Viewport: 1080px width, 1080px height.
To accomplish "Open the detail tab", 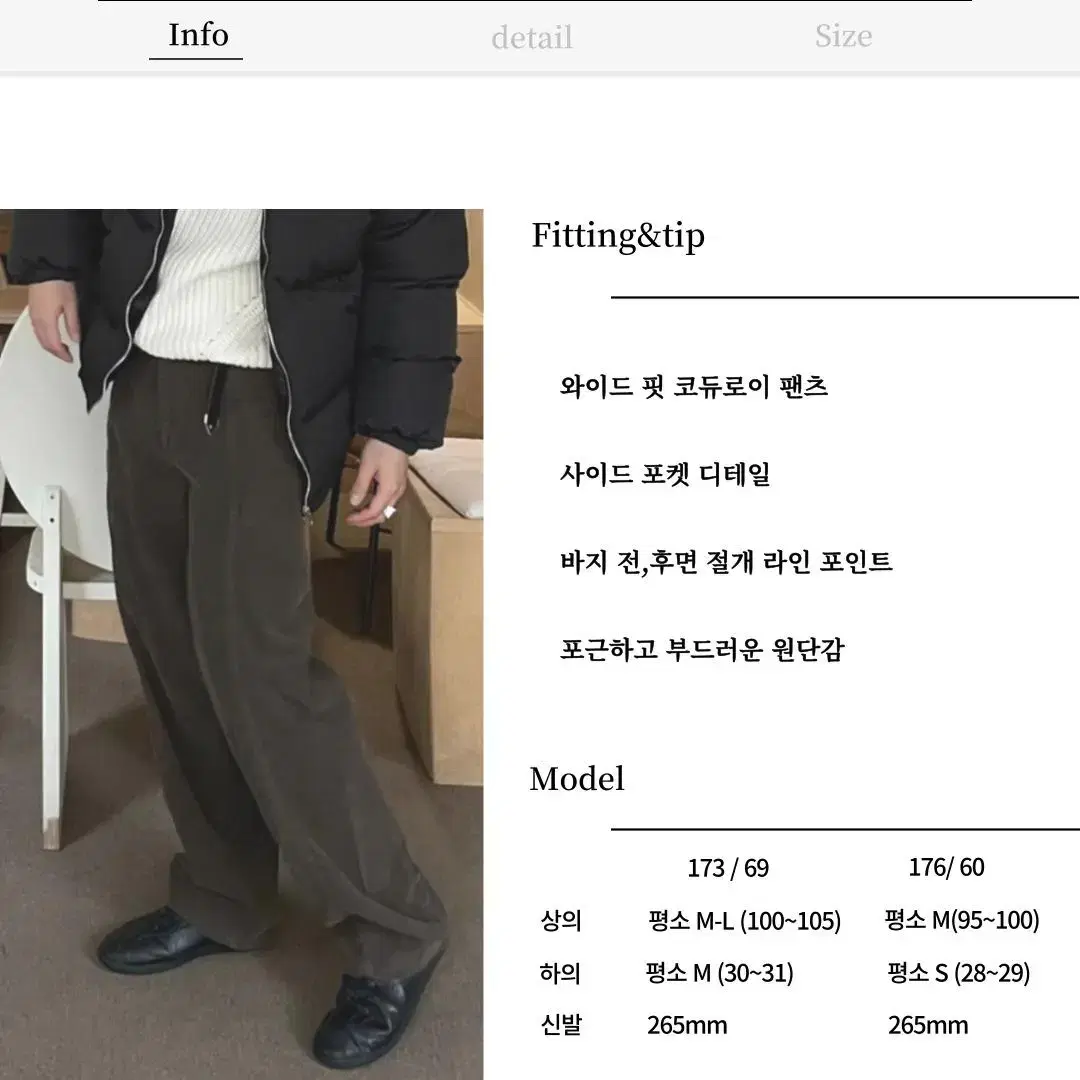I will pos(532,37).
